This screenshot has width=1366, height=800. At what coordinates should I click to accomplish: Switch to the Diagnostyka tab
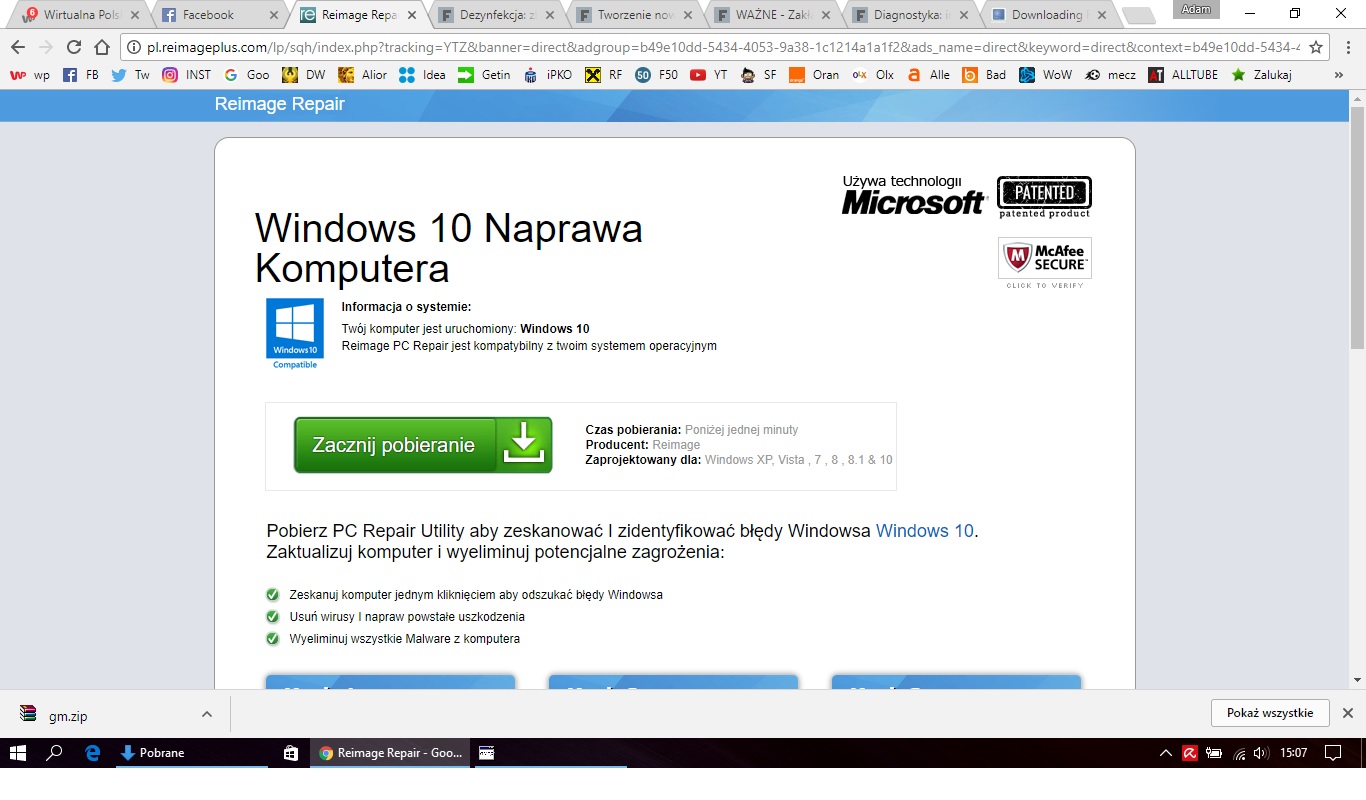click(x=912, y=15)
